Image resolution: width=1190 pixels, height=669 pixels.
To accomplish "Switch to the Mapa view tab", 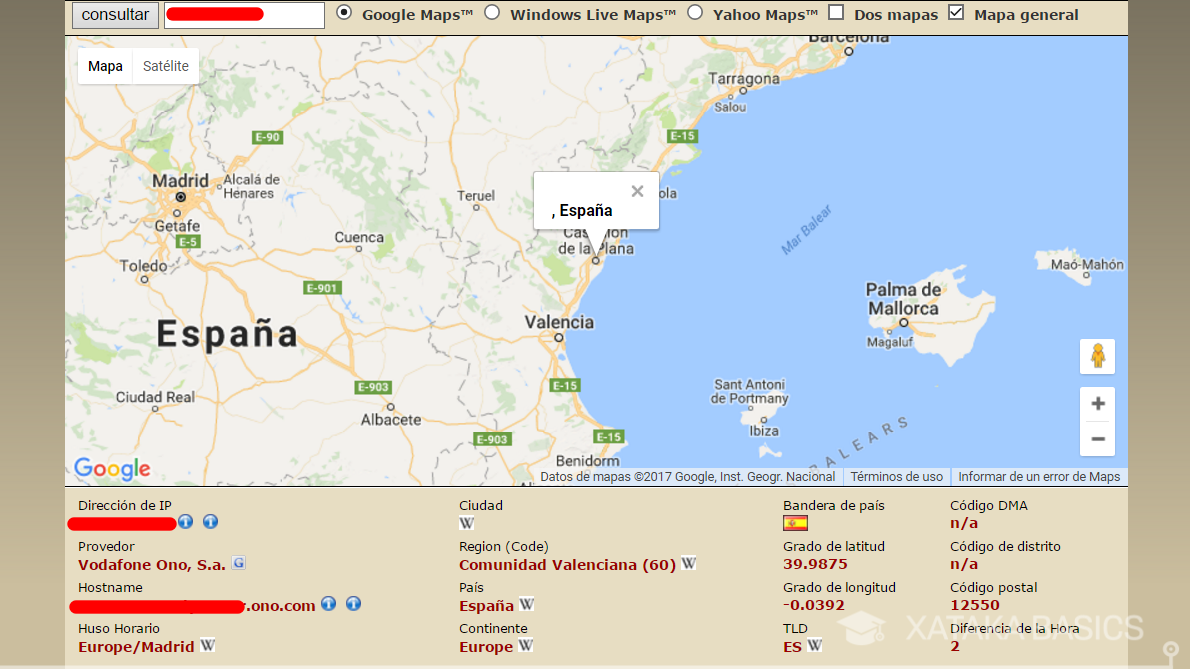I will pos(105,67).
